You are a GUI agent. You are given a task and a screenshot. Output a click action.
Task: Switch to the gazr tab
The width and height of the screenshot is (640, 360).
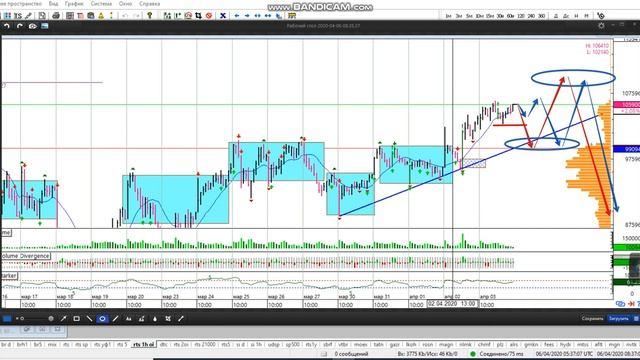[394, 344]
